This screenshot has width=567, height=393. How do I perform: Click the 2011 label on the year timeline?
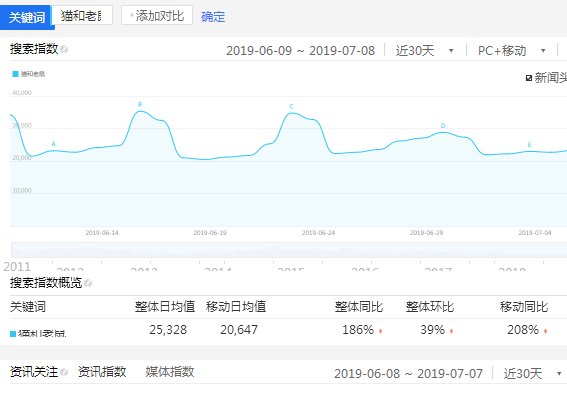17,266
